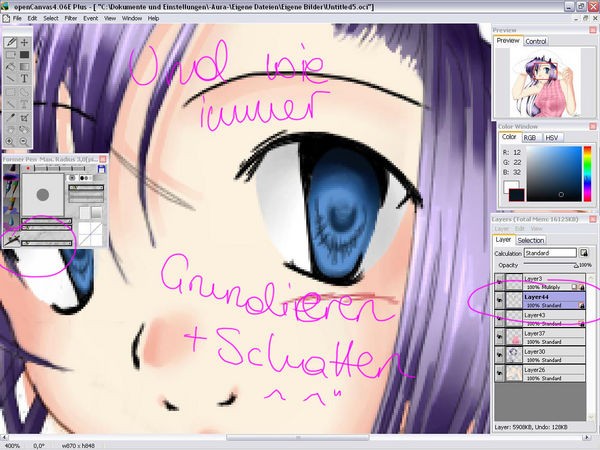Switch to the Selection tab
The width and height of the screenshot is (600, 450).
(x=531, y=240)
